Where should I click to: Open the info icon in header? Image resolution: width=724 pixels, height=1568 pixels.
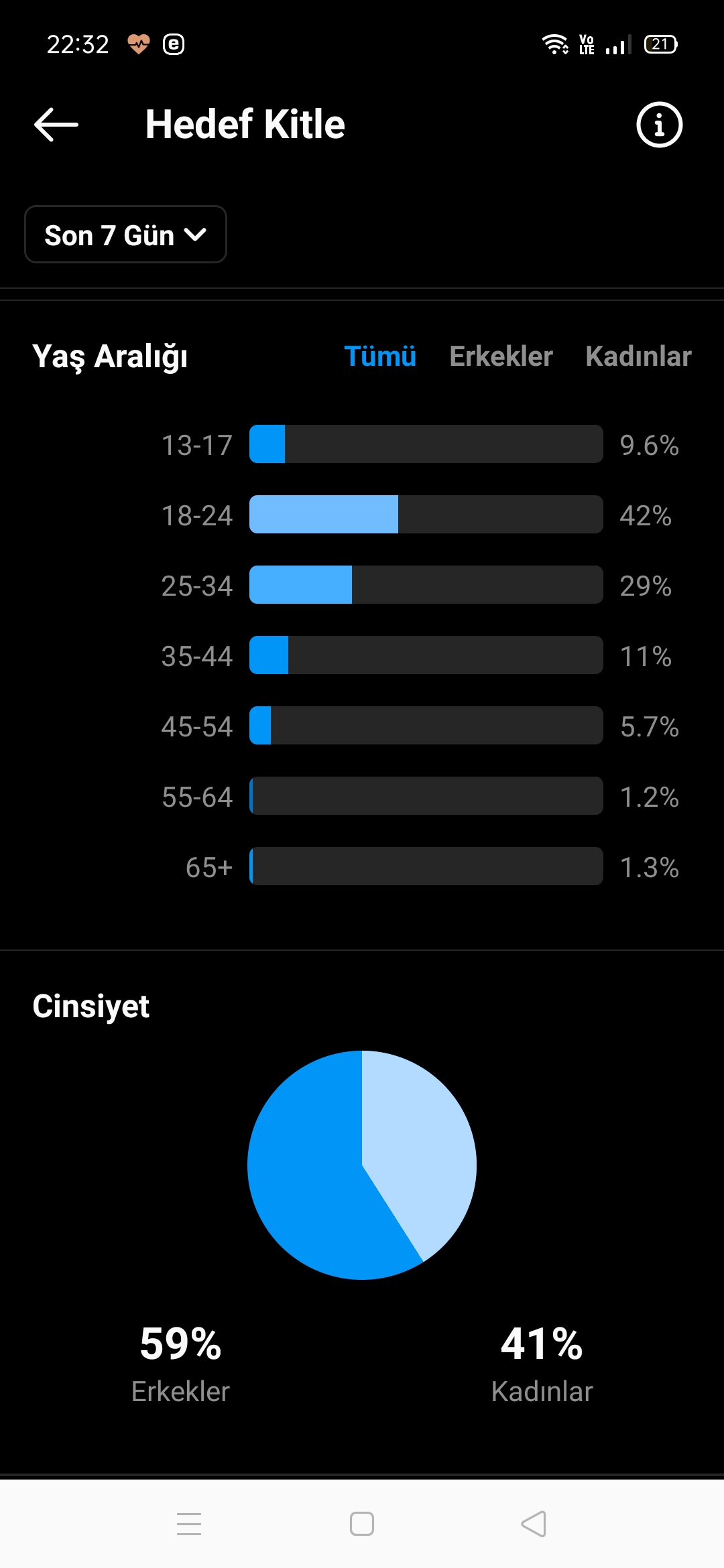click(659, 125)
